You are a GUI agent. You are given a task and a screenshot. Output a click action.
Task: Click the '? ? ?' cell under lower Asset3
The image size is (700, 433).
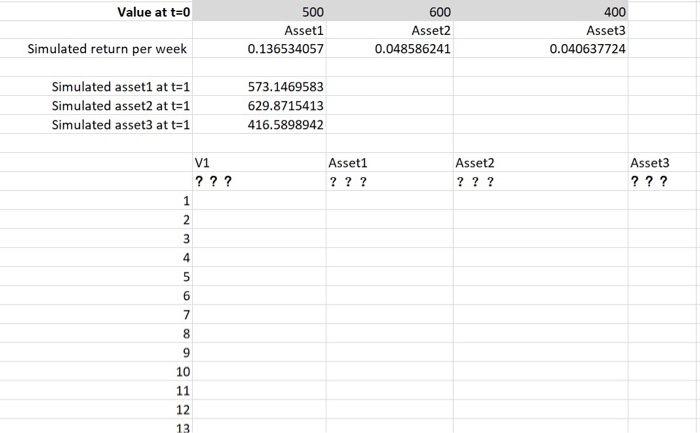pos(664,181)
